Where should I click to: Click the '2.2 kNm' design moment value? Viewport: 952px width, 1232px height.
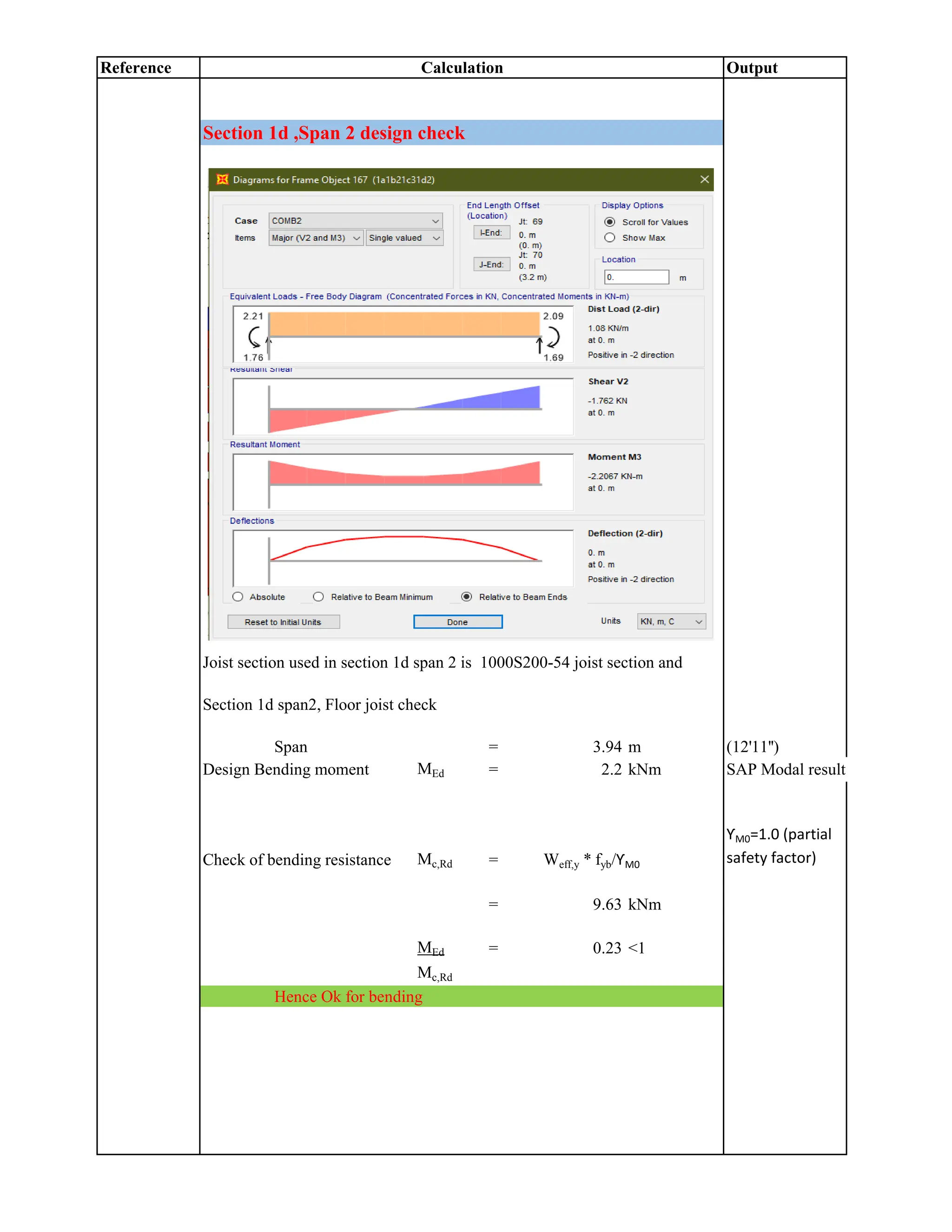click(x=631, y=769)
